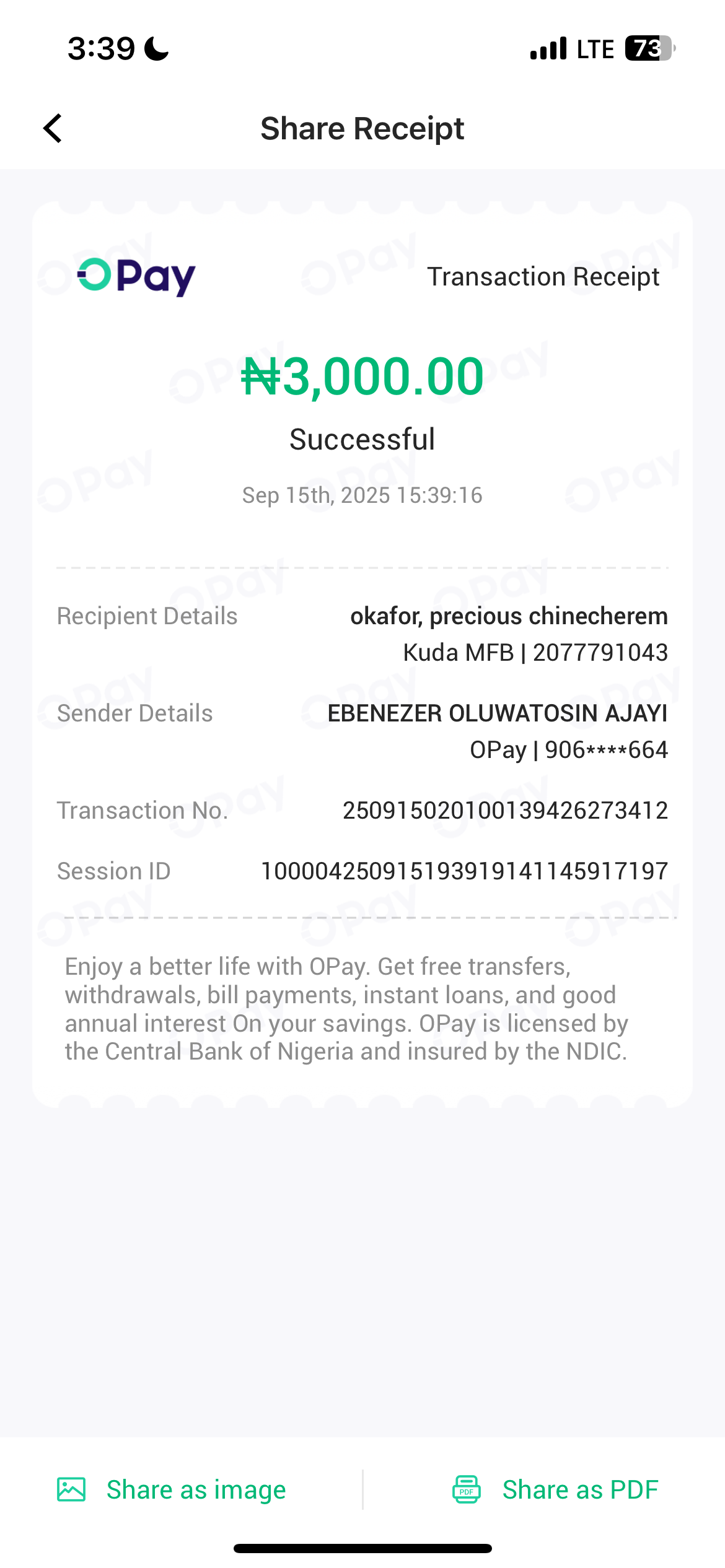The height and width of the screenshot is (1568, 725).
Task: Tap the cellular signal bars icon
Action: point(548,48)
